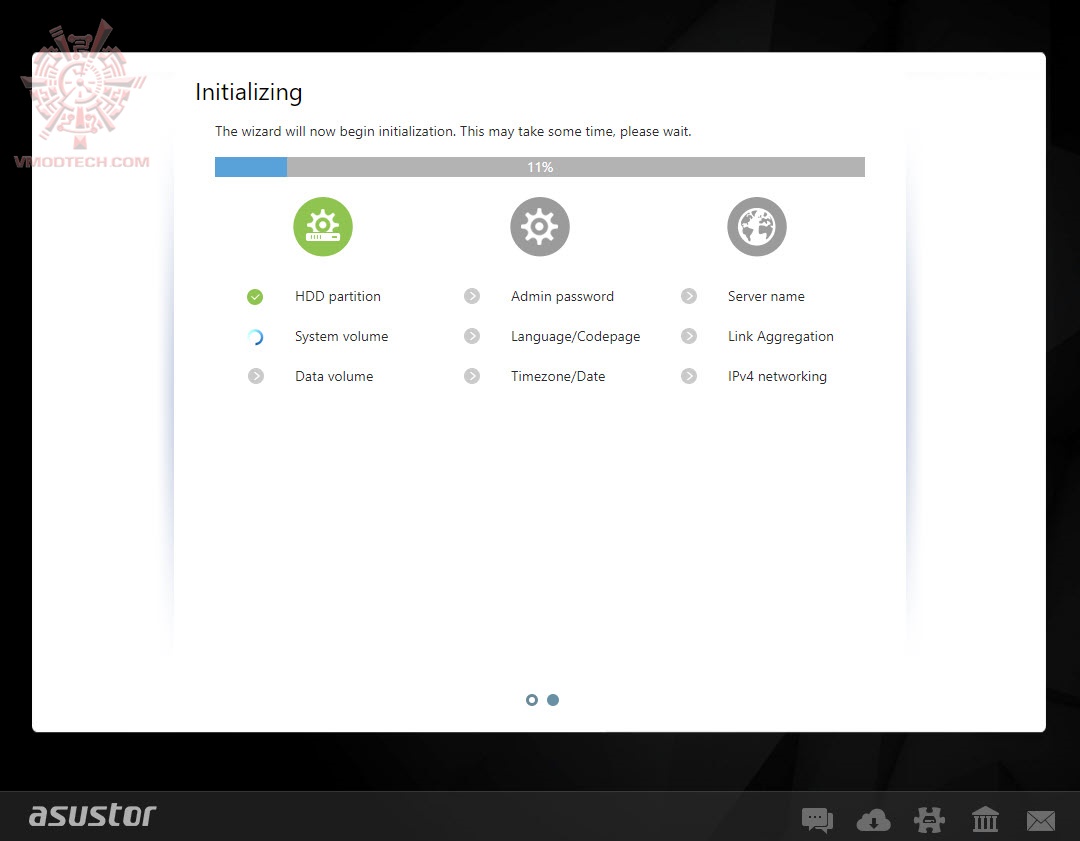Viewport: 1080px width, 841px height.
Task: Open the mail envelope icon in footer
Action: coord(1041,821)
